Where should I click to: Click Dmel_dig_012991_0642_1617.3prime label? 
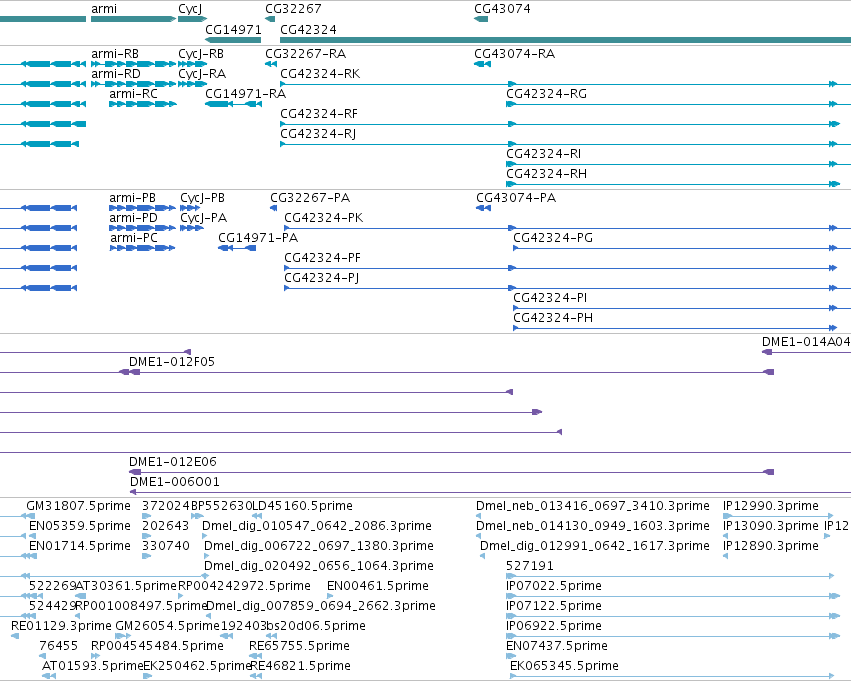coord(595,546)
